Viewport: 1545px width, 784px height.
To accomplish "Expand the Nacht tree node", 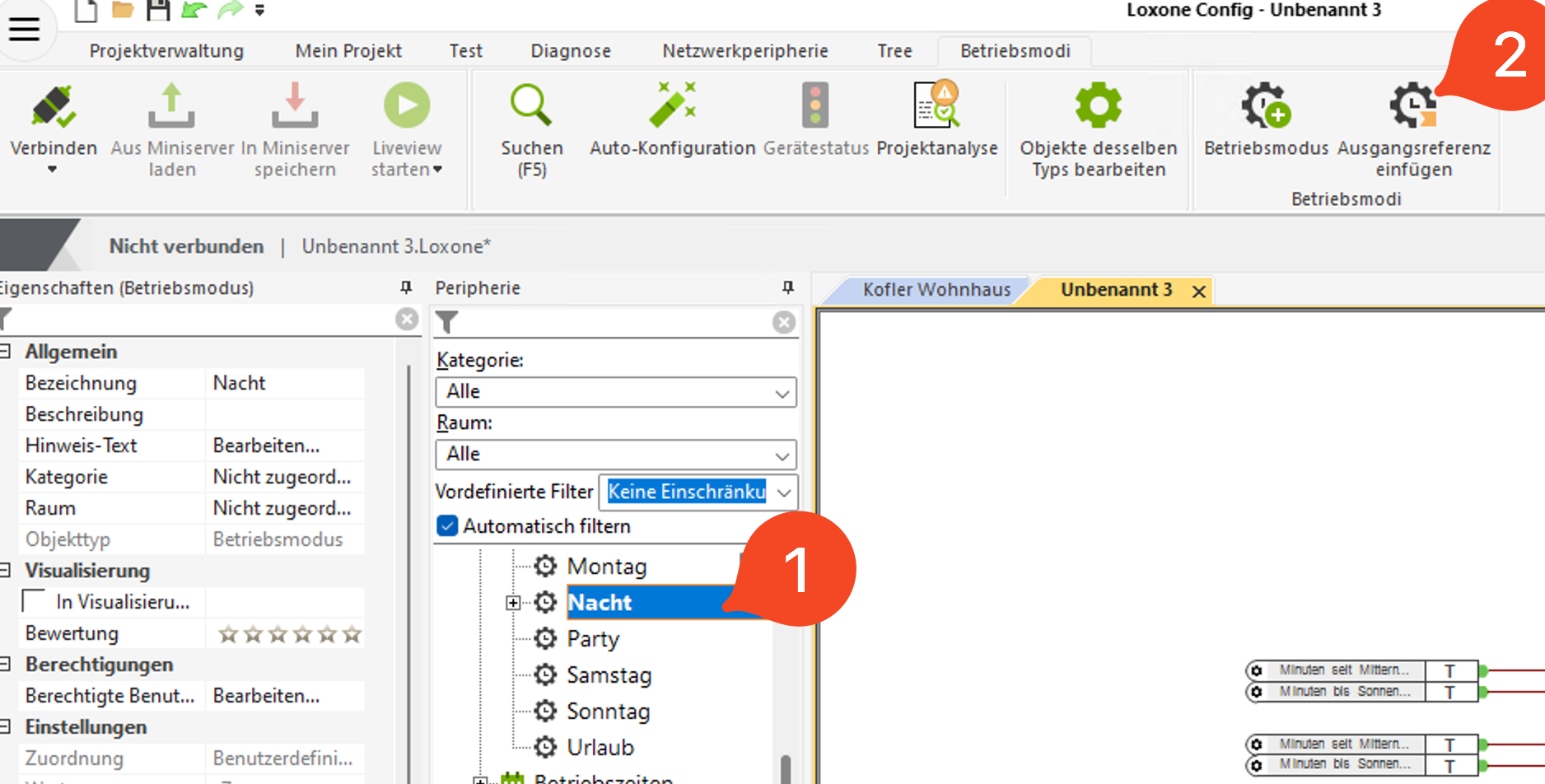I will (513, 603).
